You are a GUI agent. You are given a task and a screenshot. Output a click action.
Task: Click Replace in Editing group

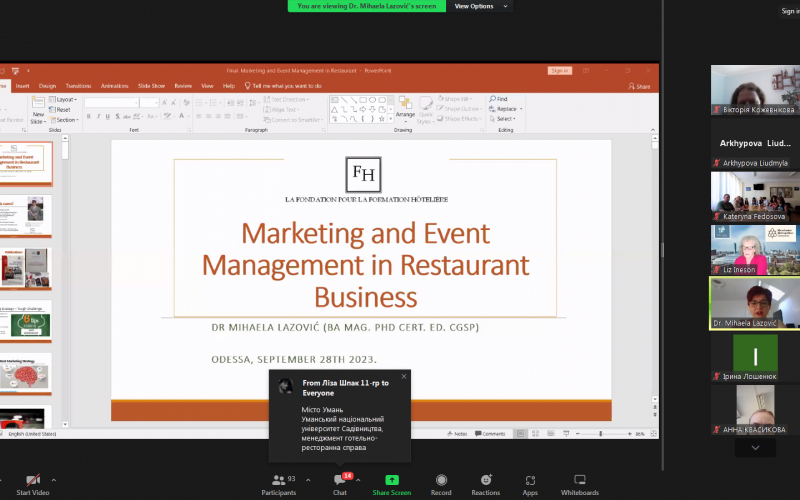[503, 109]
